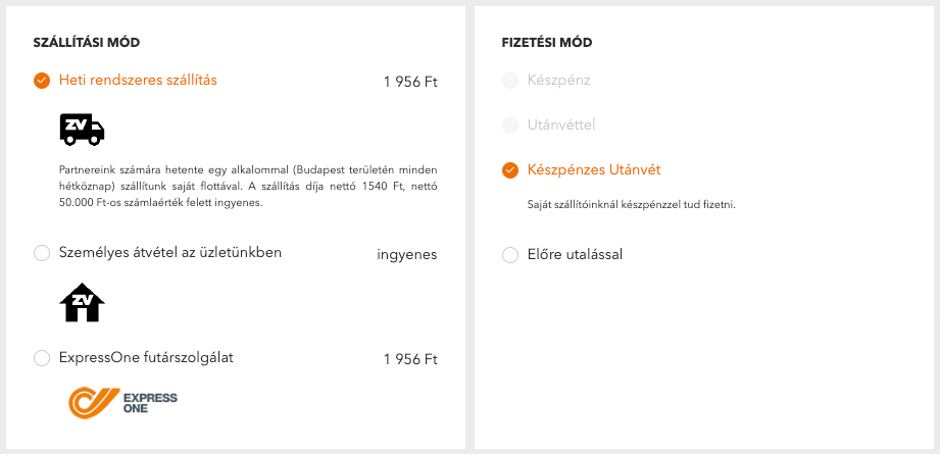Click the Saját szállítóinknál payment description text
Image resolution: width=941 pixels, height=454 pixels.
[631, 205]
